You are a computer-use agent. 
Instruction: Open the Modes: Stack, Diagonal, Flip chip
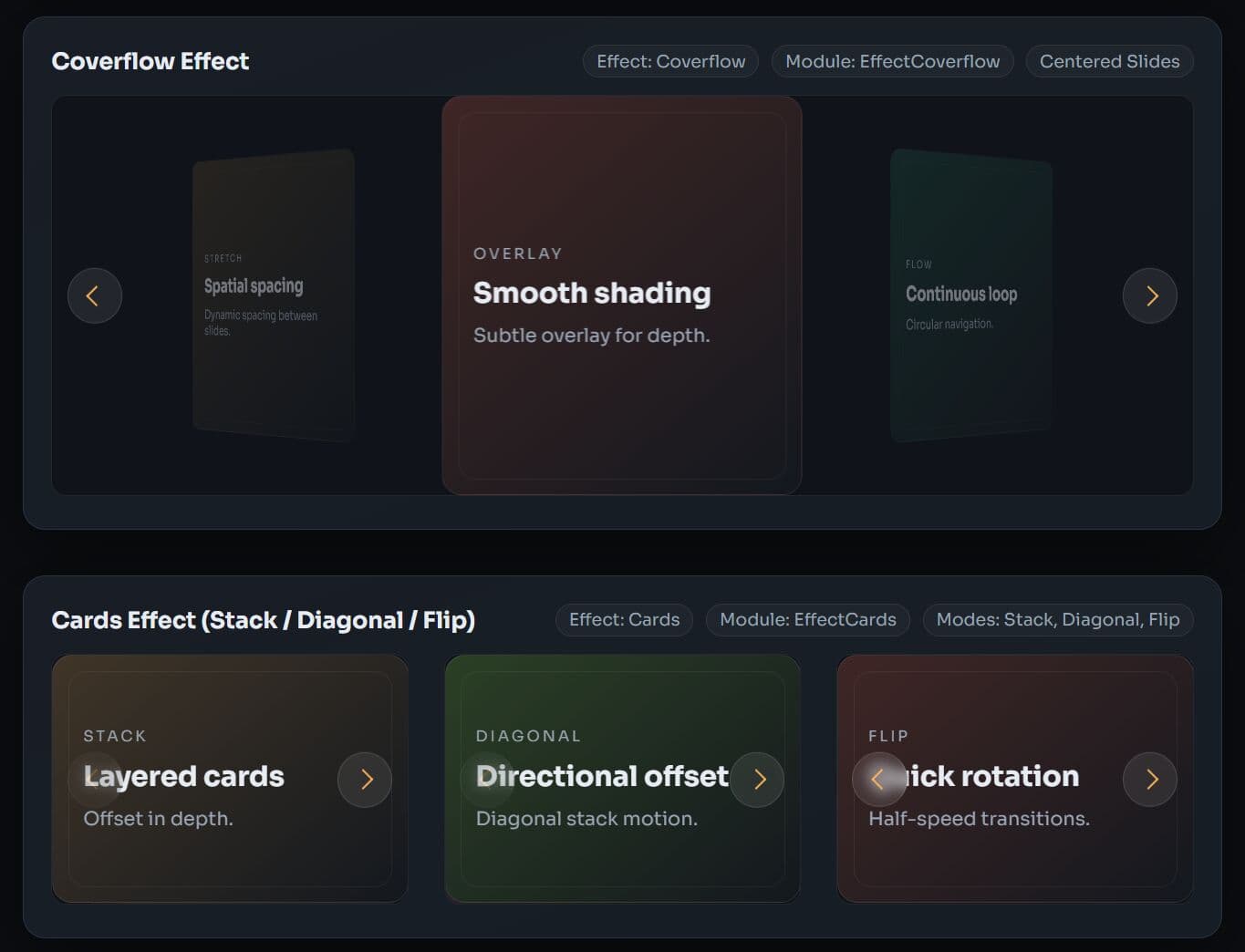click(1057, 619)
